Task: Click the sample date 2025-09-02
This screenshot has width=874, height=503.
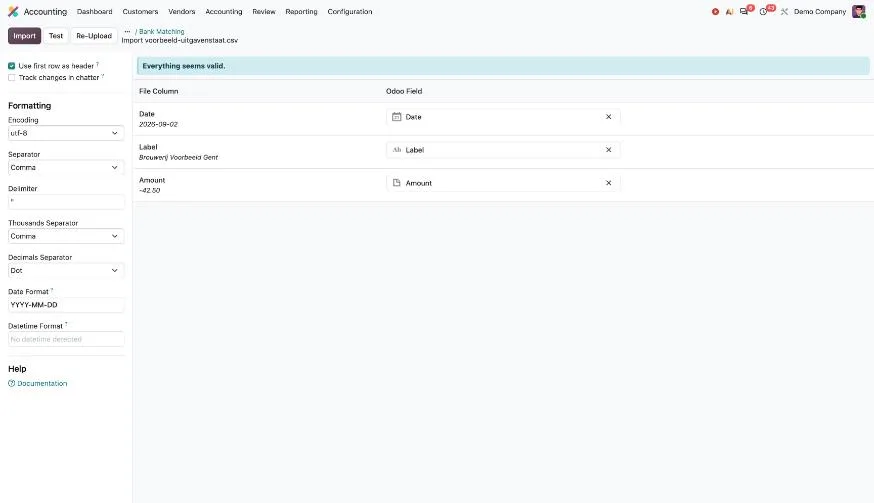Action: (158, 124)
